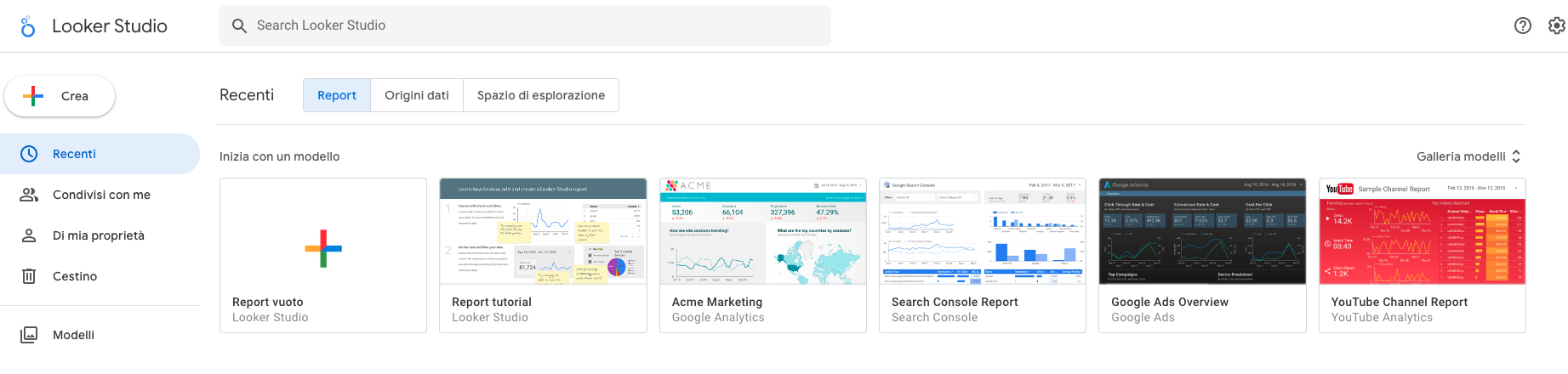Select the Spazio di esplorazione tab
Image resolution: width=1568 pixels, height=374 pixels.
(x=541, y=95)
